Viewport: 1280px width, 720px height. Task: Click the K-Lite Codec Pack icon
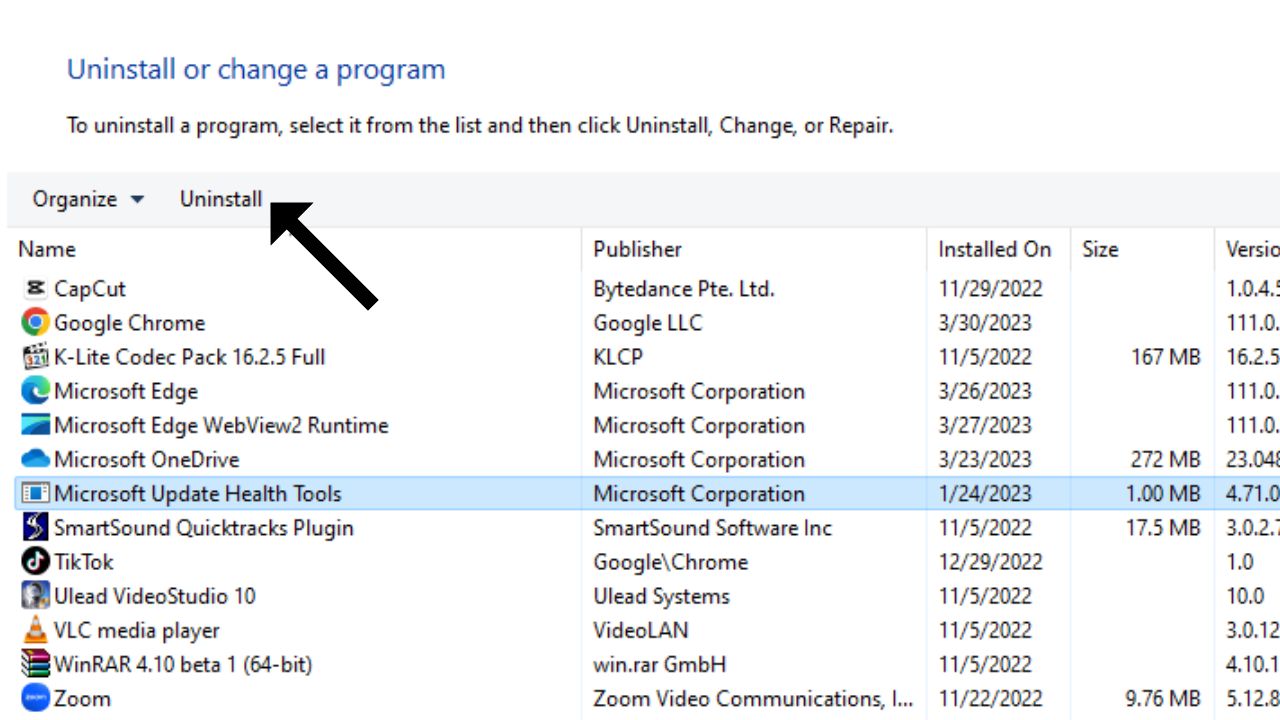pyautogui.click(x=35, y=357)
